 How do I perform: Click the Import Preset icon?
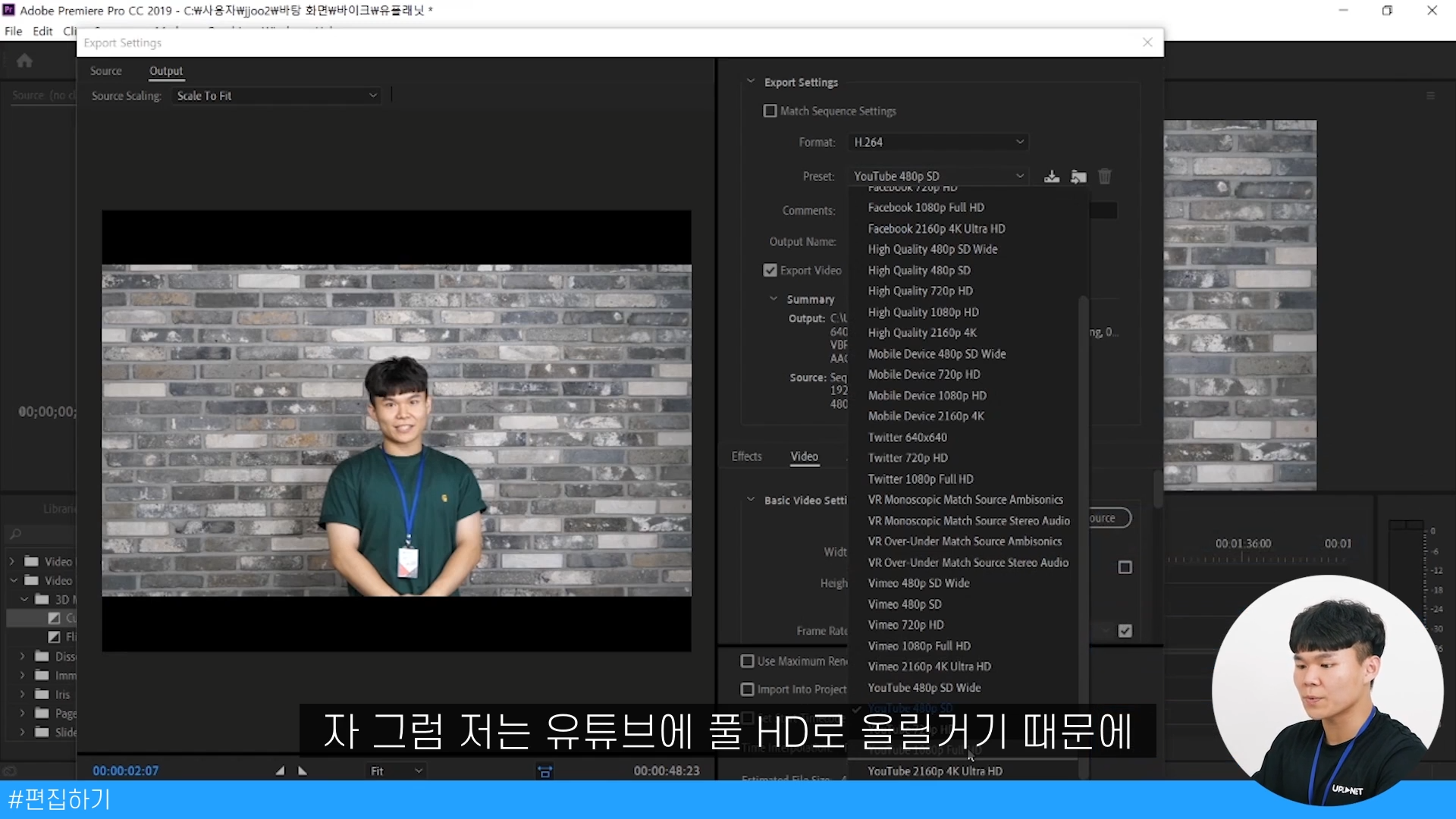point(1078,177)
